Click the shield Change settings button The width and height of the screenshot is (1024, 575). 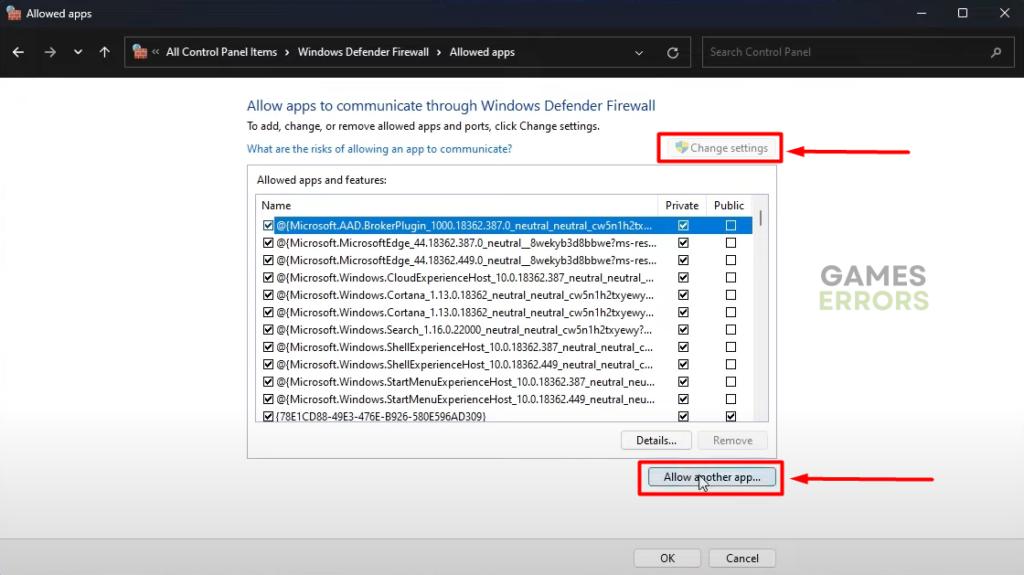pyautogui.click(x=721, y=148)
